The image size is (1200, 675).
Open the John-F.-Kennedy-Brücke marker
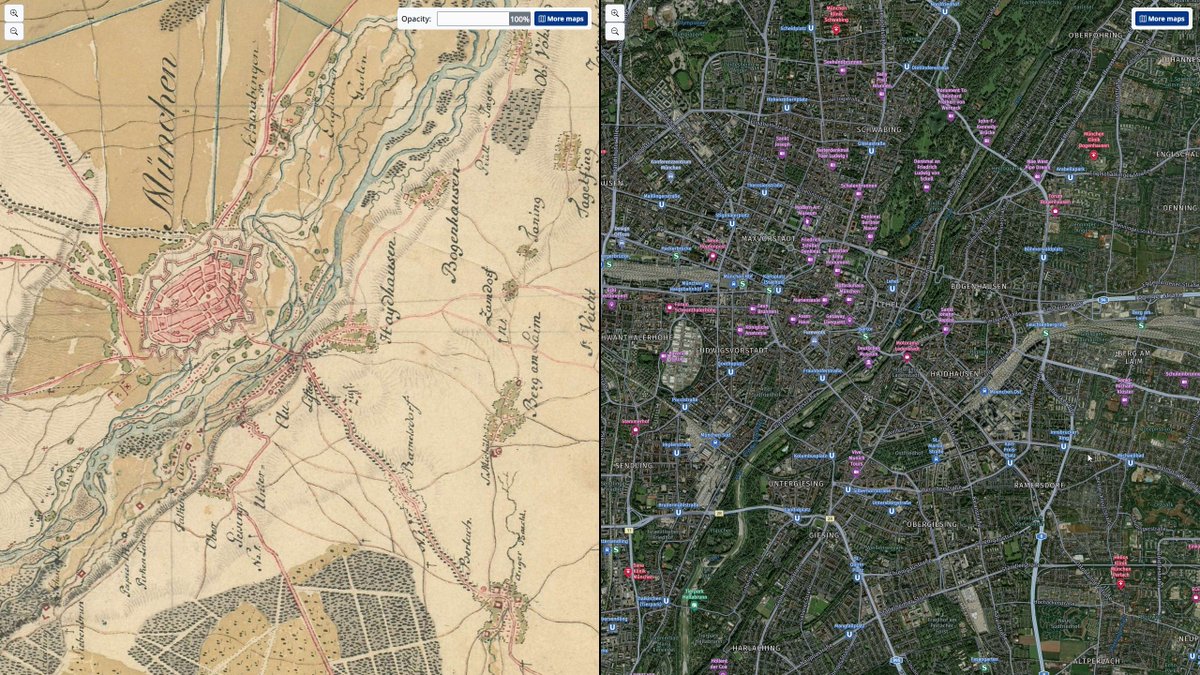pyautogui.click(x=986, y=141)
